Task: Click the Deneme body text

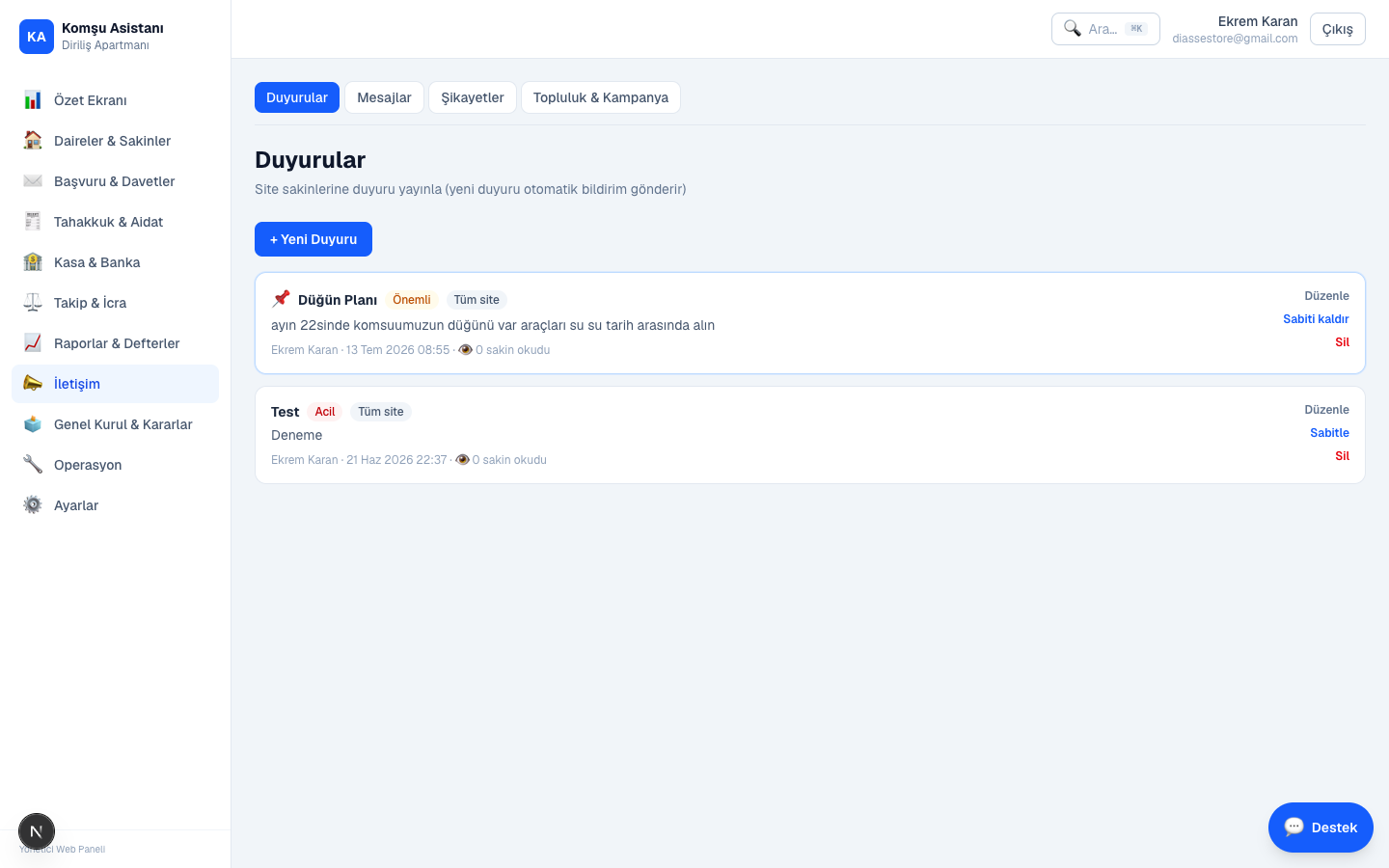Action: pyautogui.click(x=297, y=435)
